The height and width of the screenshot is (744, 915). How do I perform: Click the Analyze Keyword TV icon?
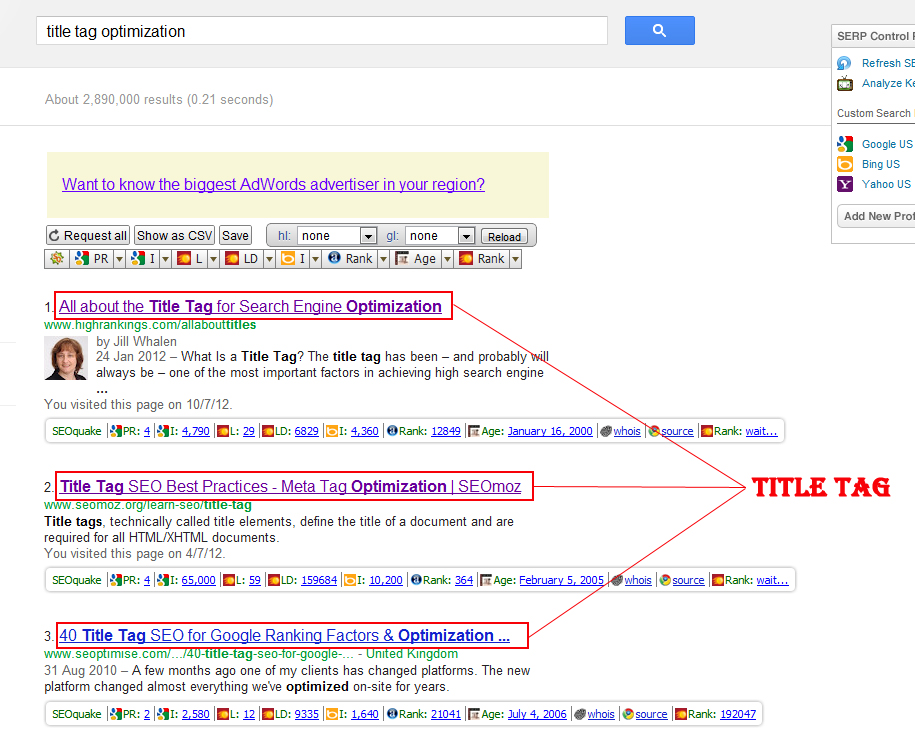(x=845, y=84)
